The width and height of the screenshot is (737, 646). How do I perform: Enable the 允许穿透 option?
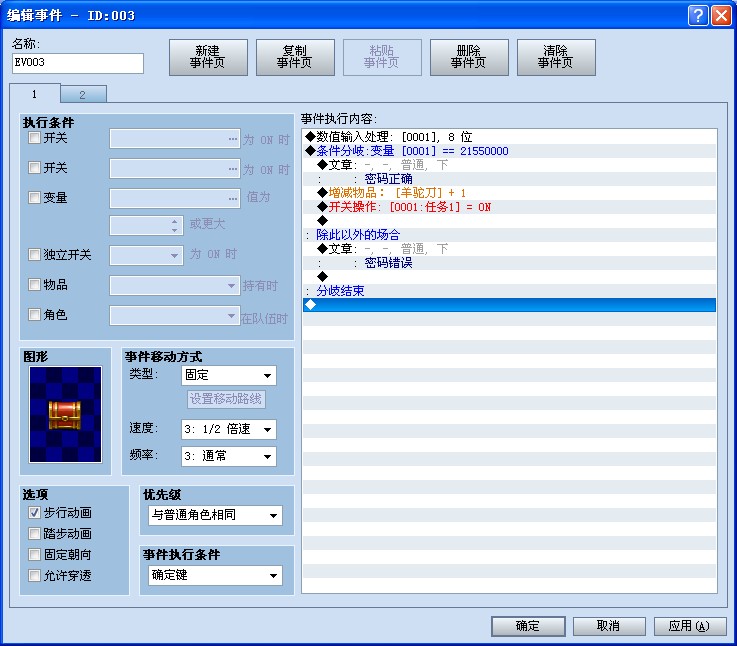click(34, 575)
